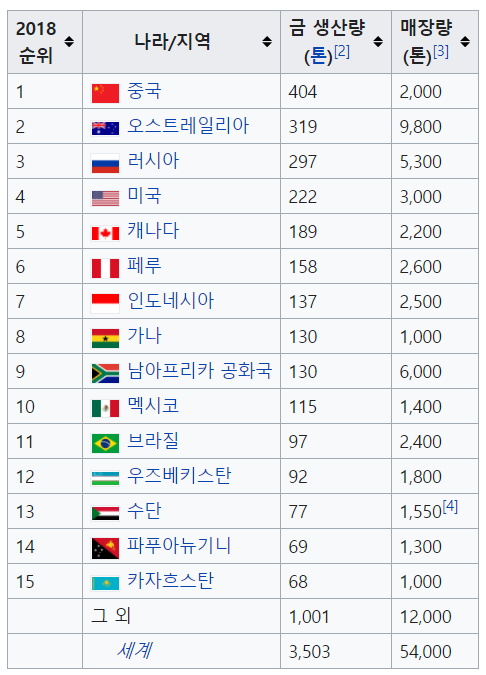The width and height of the screenshot is (486, 675).
Task: Open footnote [2] in 금 생산량 header
Action: point(342,52)
